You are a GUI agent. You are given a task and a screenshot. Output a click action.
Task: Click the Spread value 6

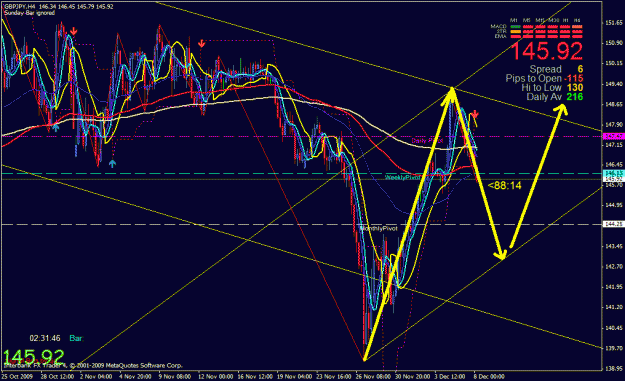tap(580, 69)
